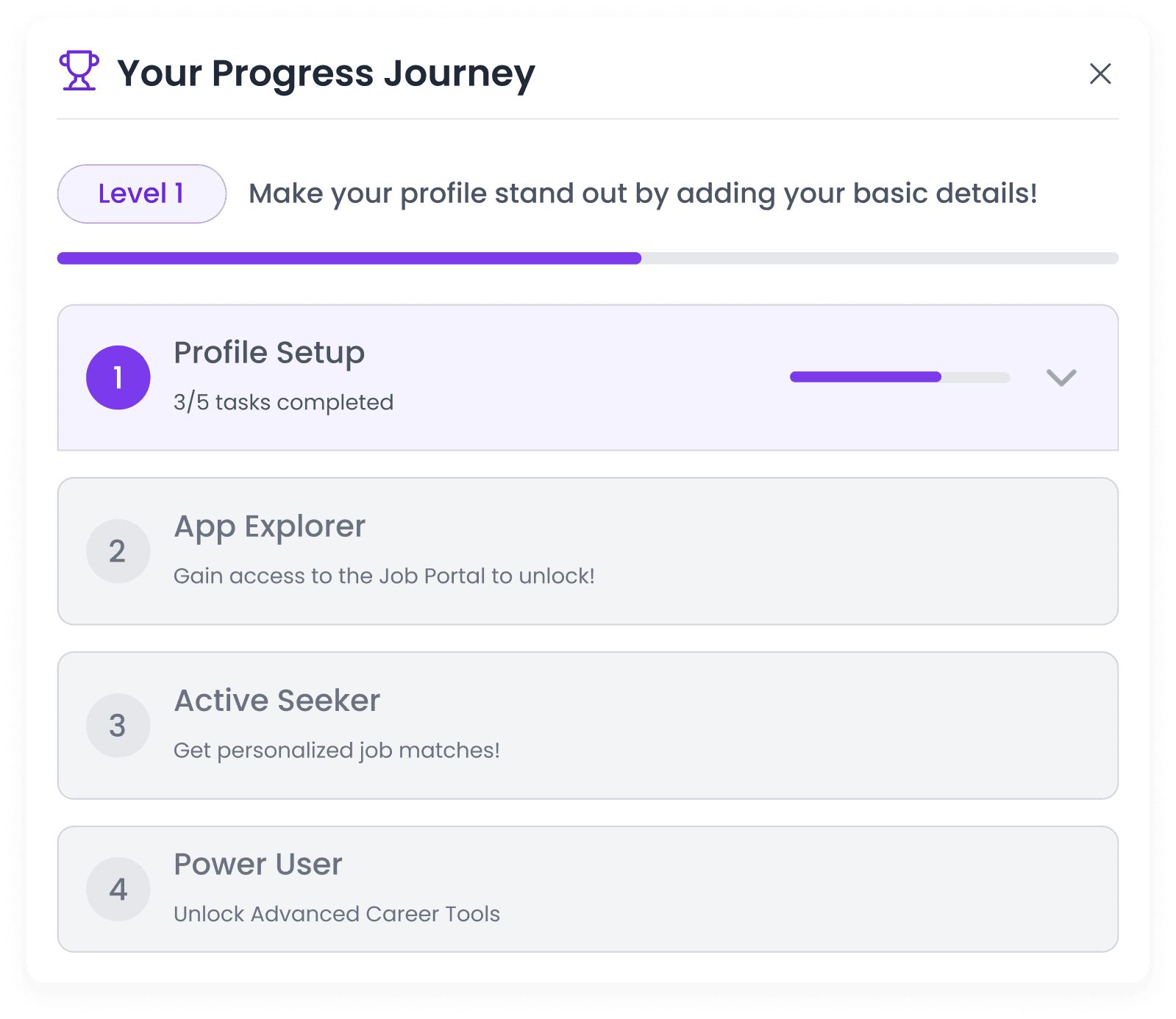This screenshot has width=1176, height=1019.
Task: Collapse the Profile Setup card using its chevron
Action: pos(1061,379)
